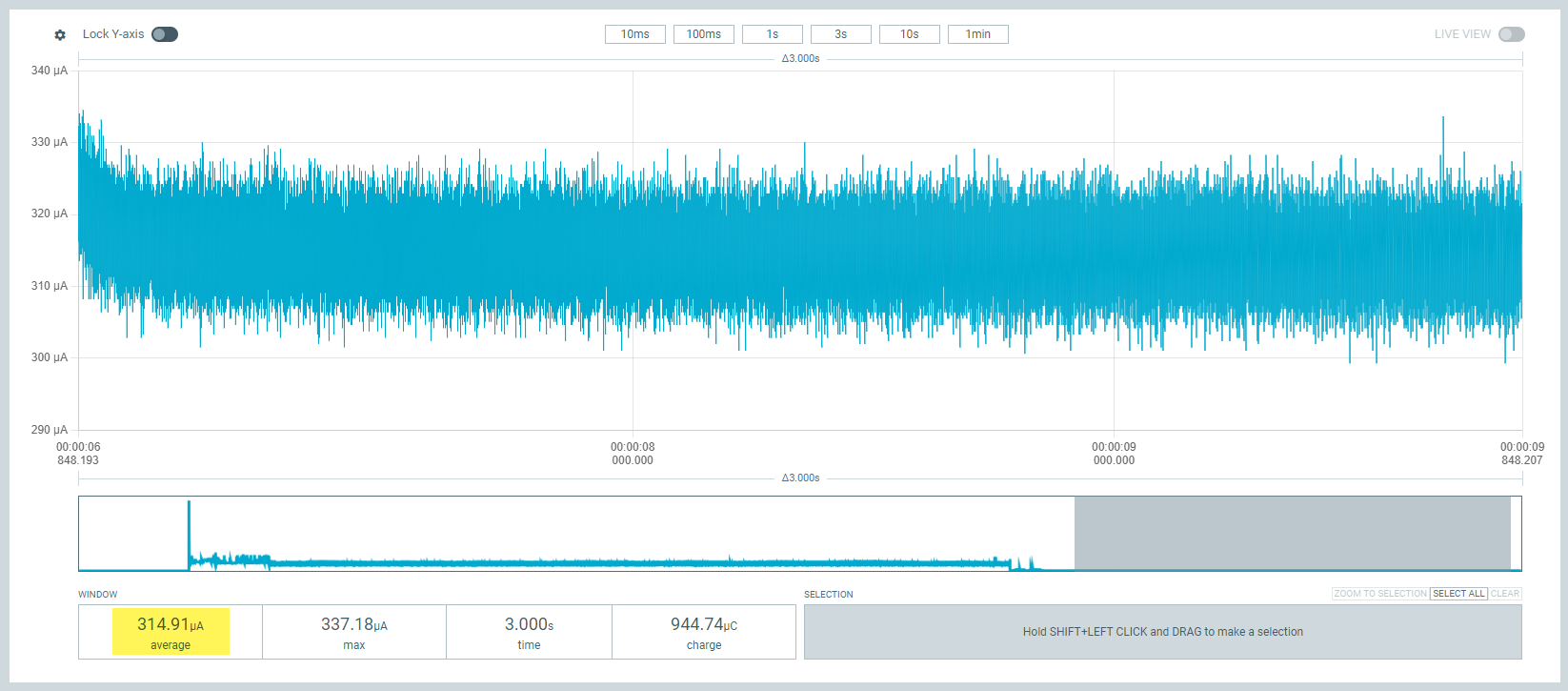Choose the 100ms window preset

tap(703, 34)
